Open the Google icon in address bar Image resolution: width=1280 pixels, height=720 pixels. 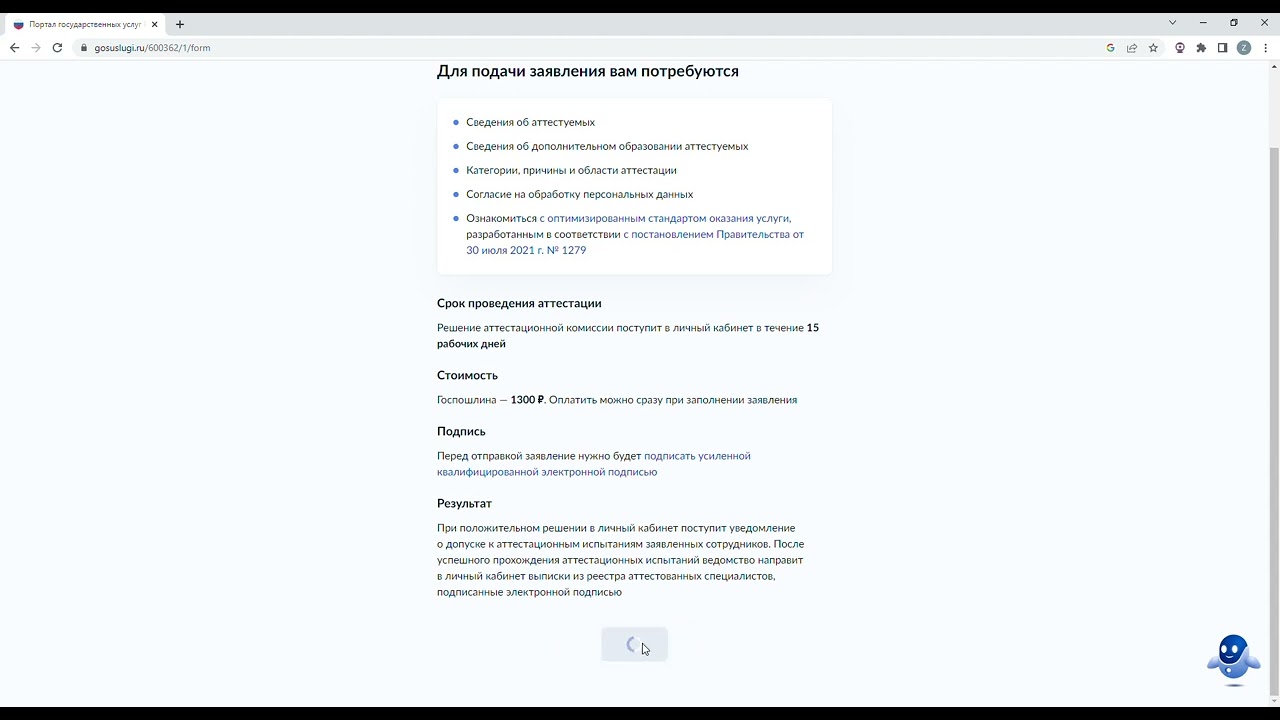[1110, 48]
